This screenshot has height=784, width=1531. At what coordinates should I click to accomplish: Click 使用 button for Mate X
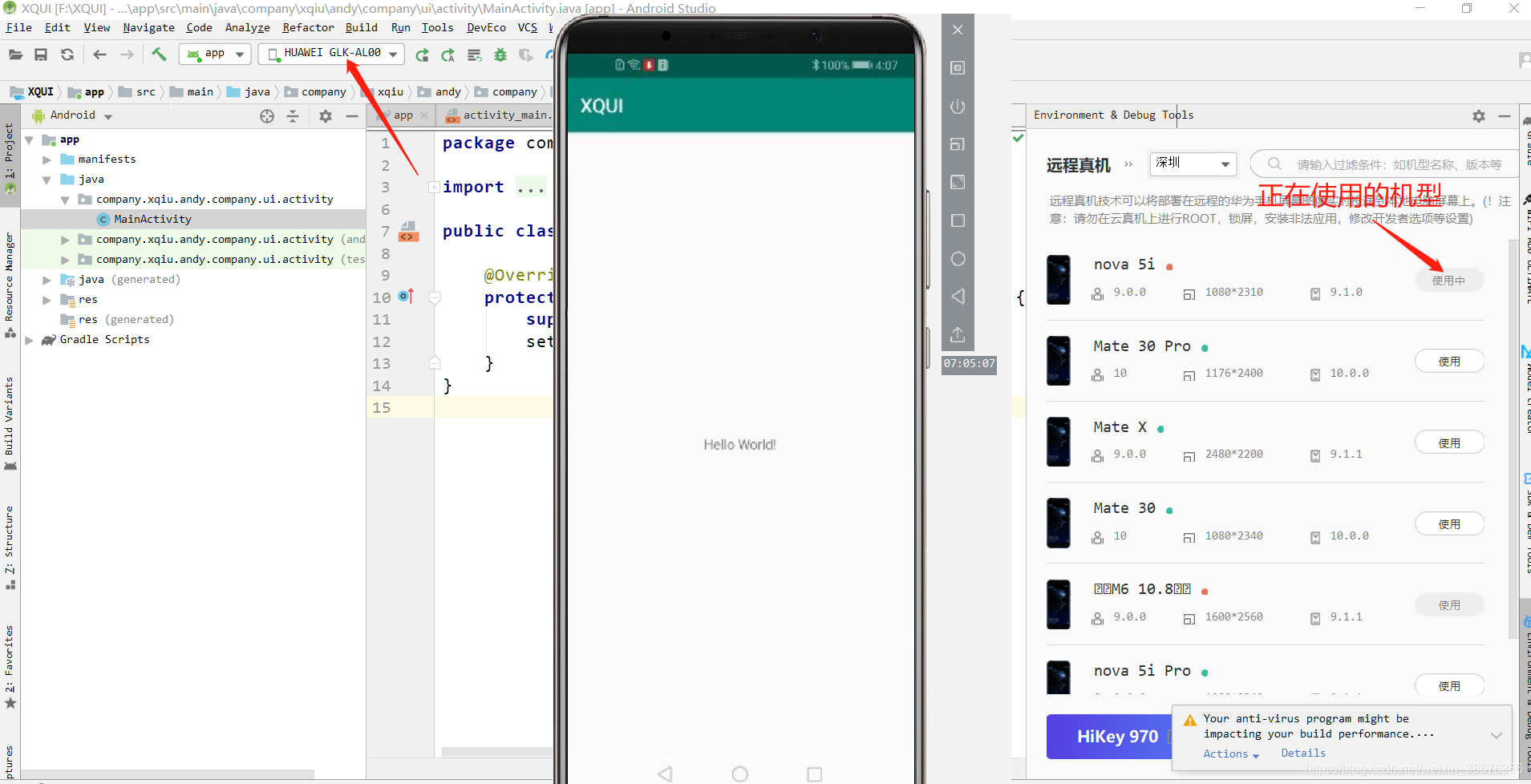(x=1449, y=443)
